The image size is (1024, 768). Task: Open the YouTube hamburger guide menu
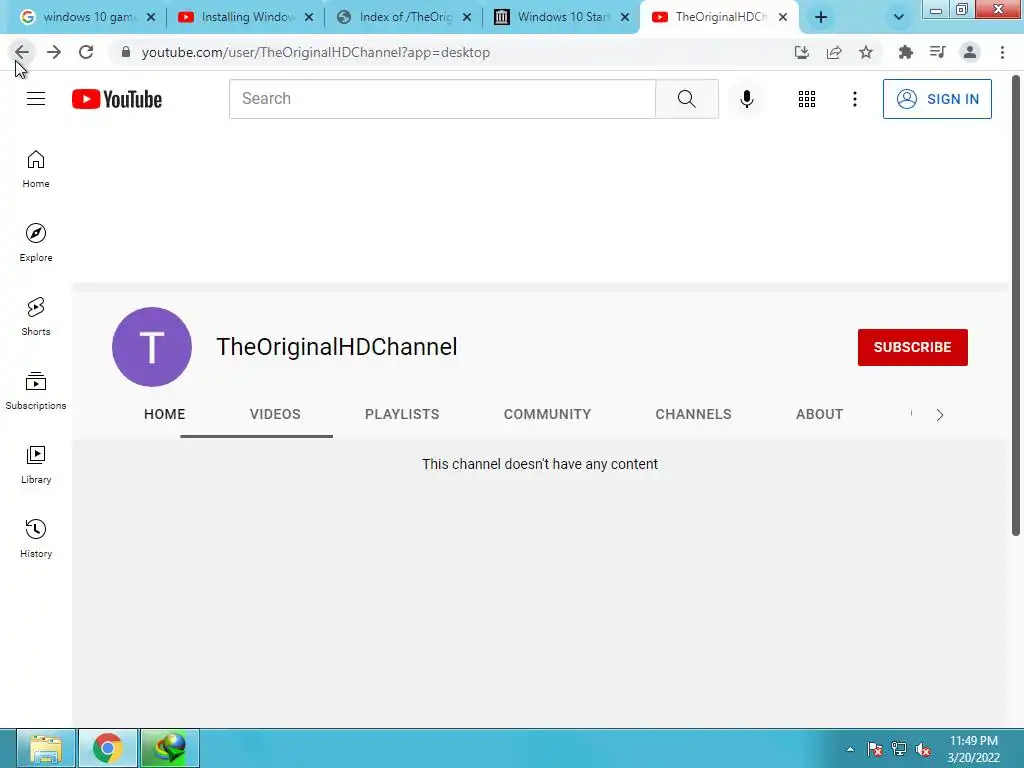coord(36,99)
